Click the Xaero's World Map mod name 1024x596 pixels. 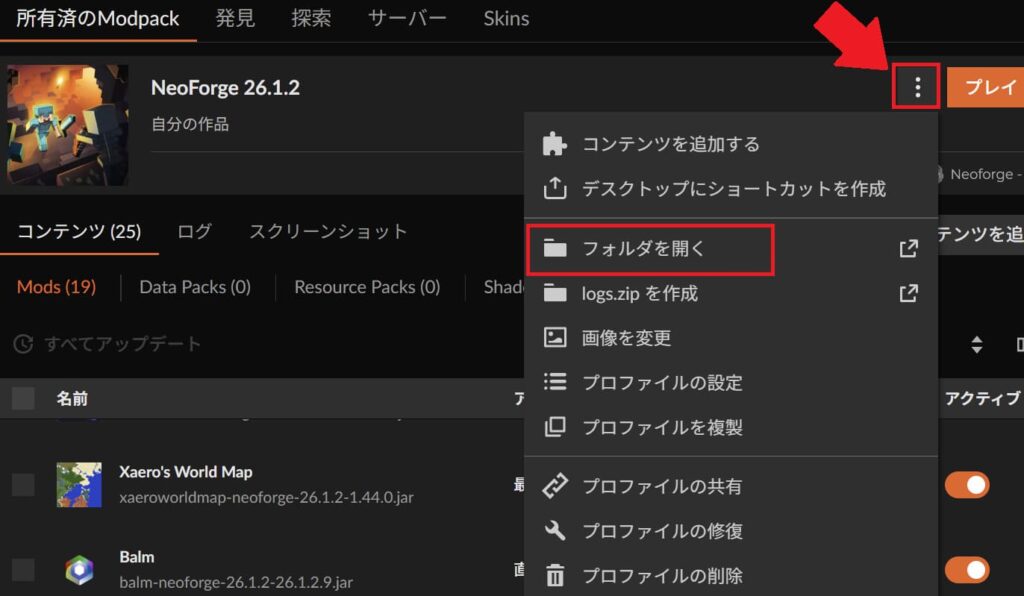click(185, 471)
